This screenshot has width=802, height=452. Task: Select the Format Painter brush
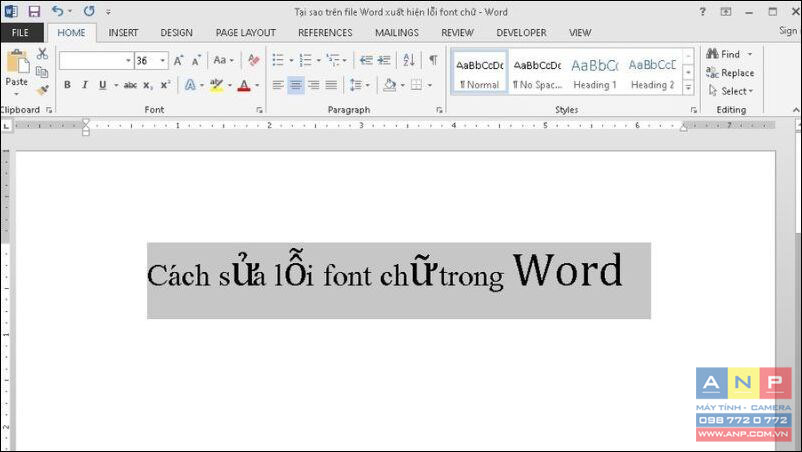click(42, 91)
